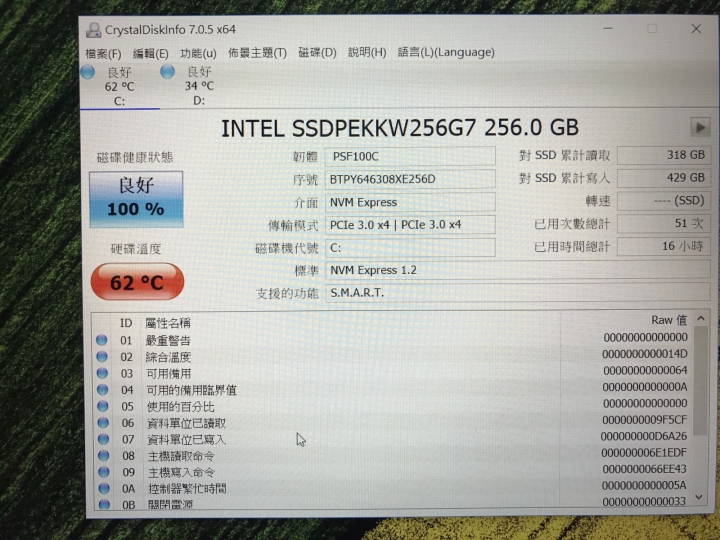720x540 pixels.
Task: Click raw value 00000000000064
Action: click(645, 370)
